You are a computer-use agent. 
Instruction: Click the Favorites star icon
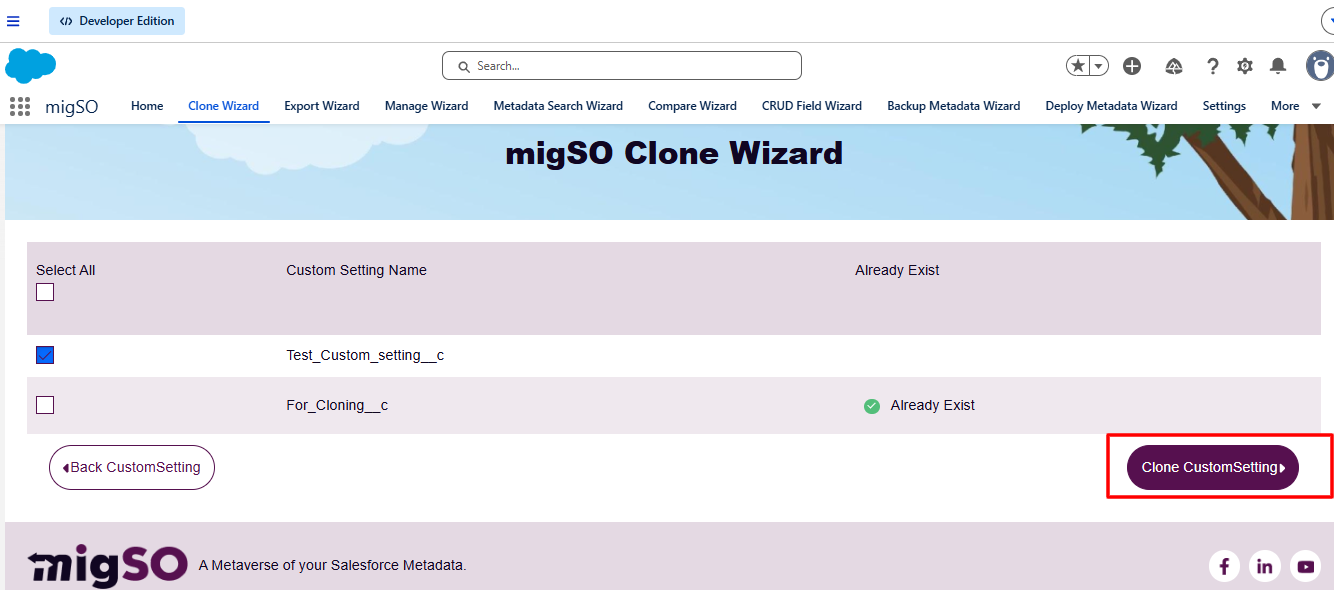tap(1078, 66)
